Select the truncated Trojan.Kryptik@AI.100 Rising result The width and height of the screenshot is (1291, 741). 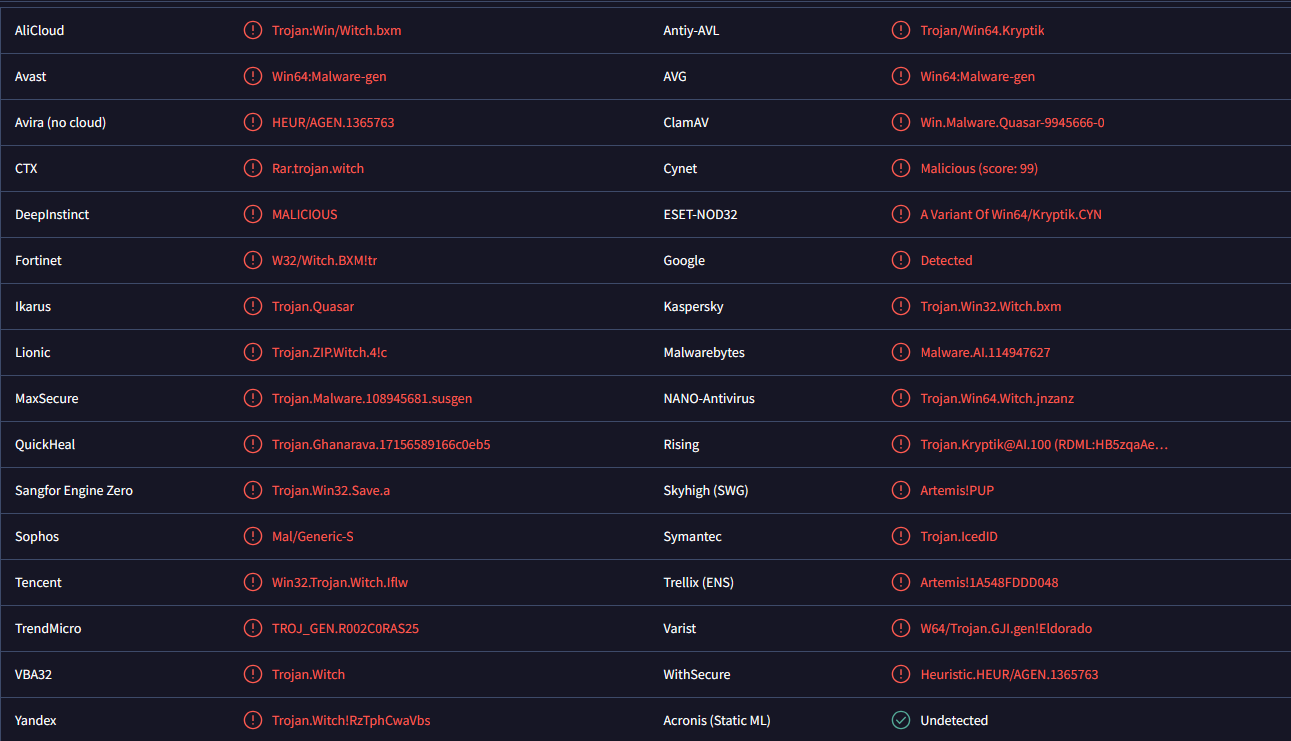1044,444
